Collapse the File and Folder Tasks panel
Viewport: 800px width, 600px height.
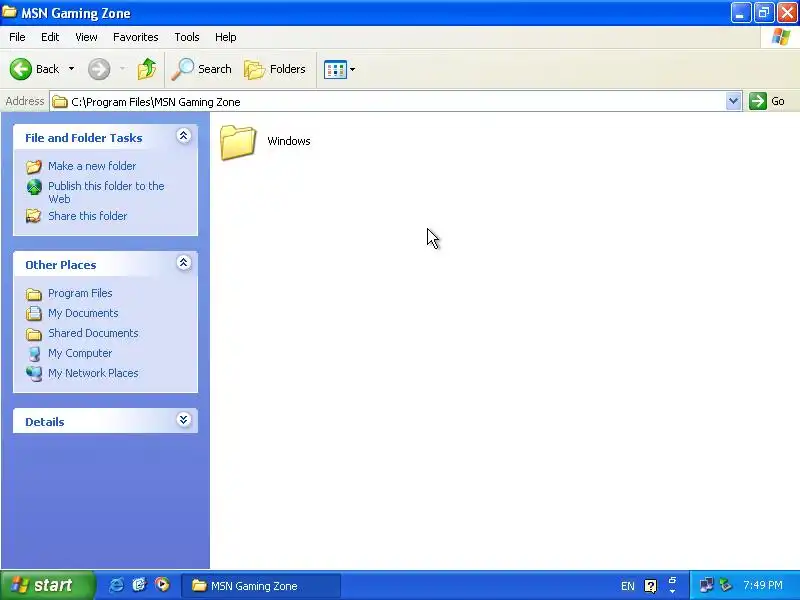pyautogui.click(x=184, y=136)
